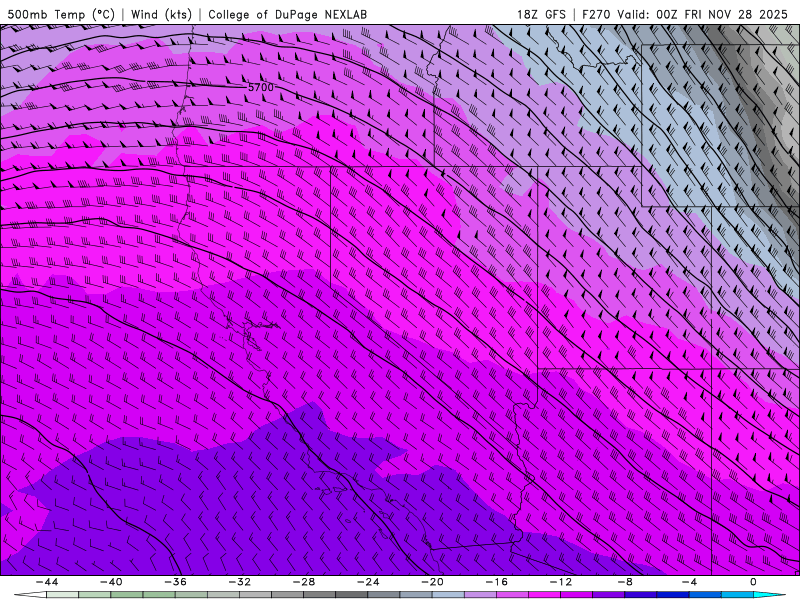
Task: Click the '-24' colorbar scale label
Action: click(x=368, y=582)
